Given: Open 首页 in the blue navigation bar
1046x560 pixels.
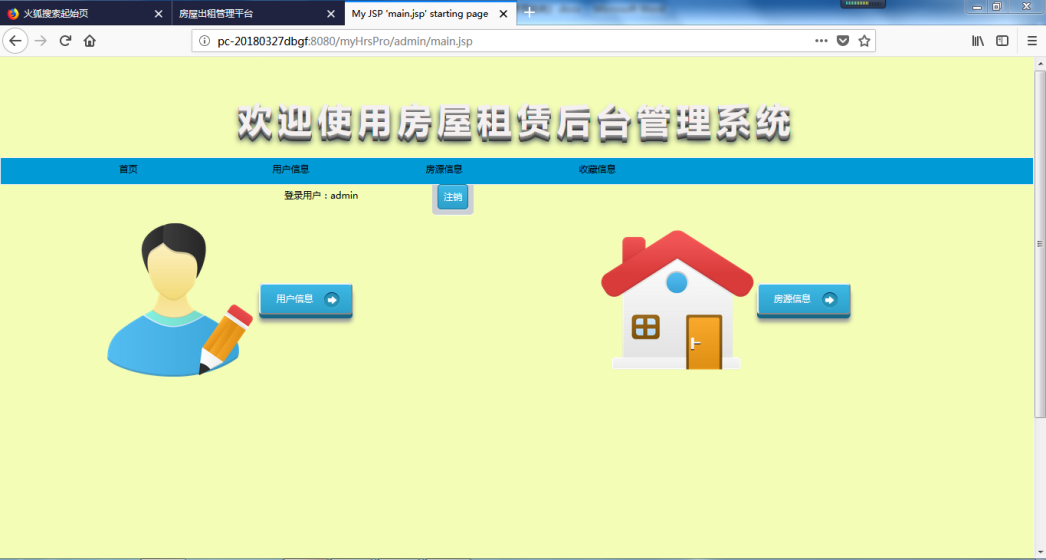Looking at the screenshot, I should point(128,170).
